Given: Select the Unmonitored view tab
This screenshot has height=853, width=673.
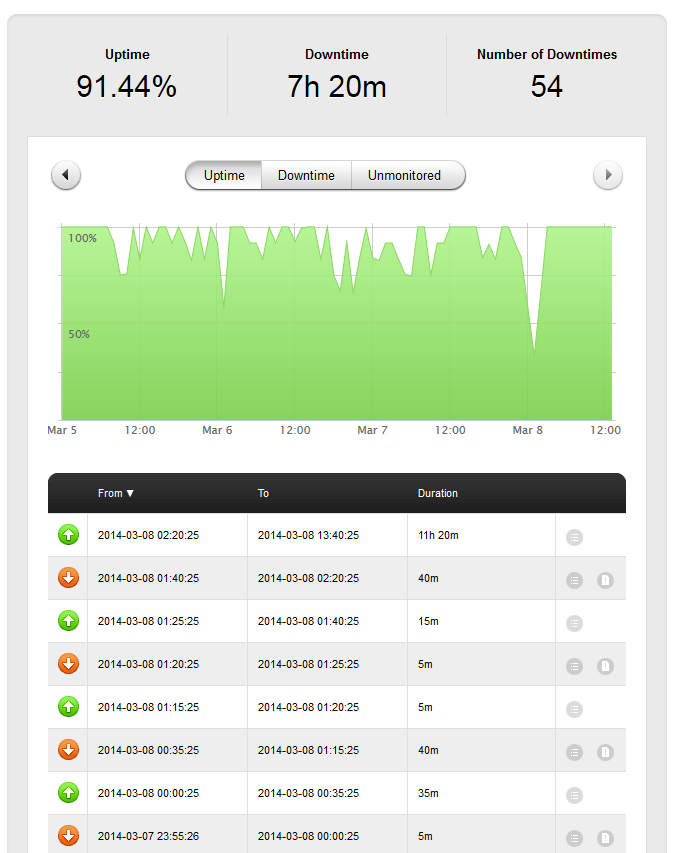Looking at the screenshot, I should click(x=404, y=176).
